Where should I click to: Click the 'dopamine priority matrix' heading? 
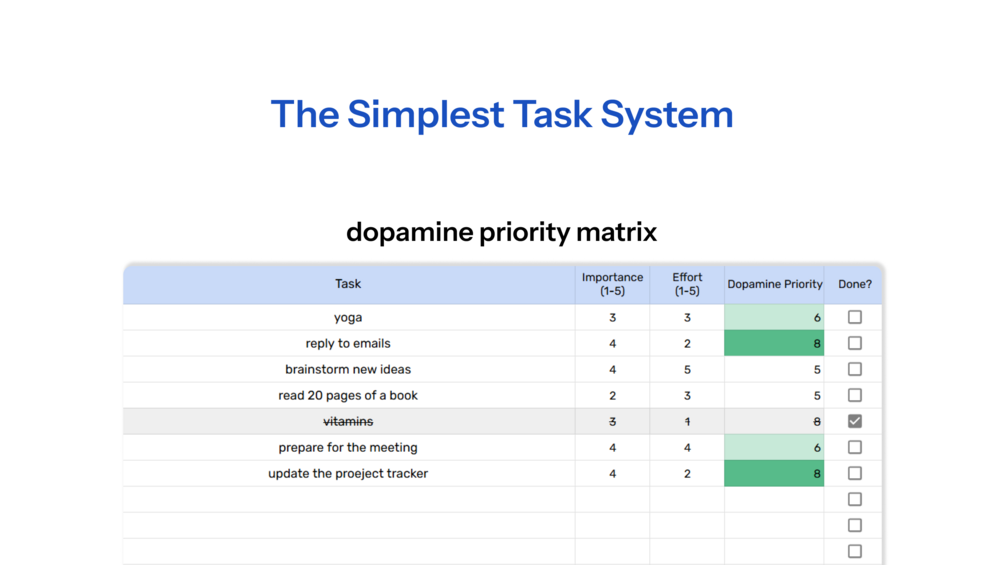(502, 232)
